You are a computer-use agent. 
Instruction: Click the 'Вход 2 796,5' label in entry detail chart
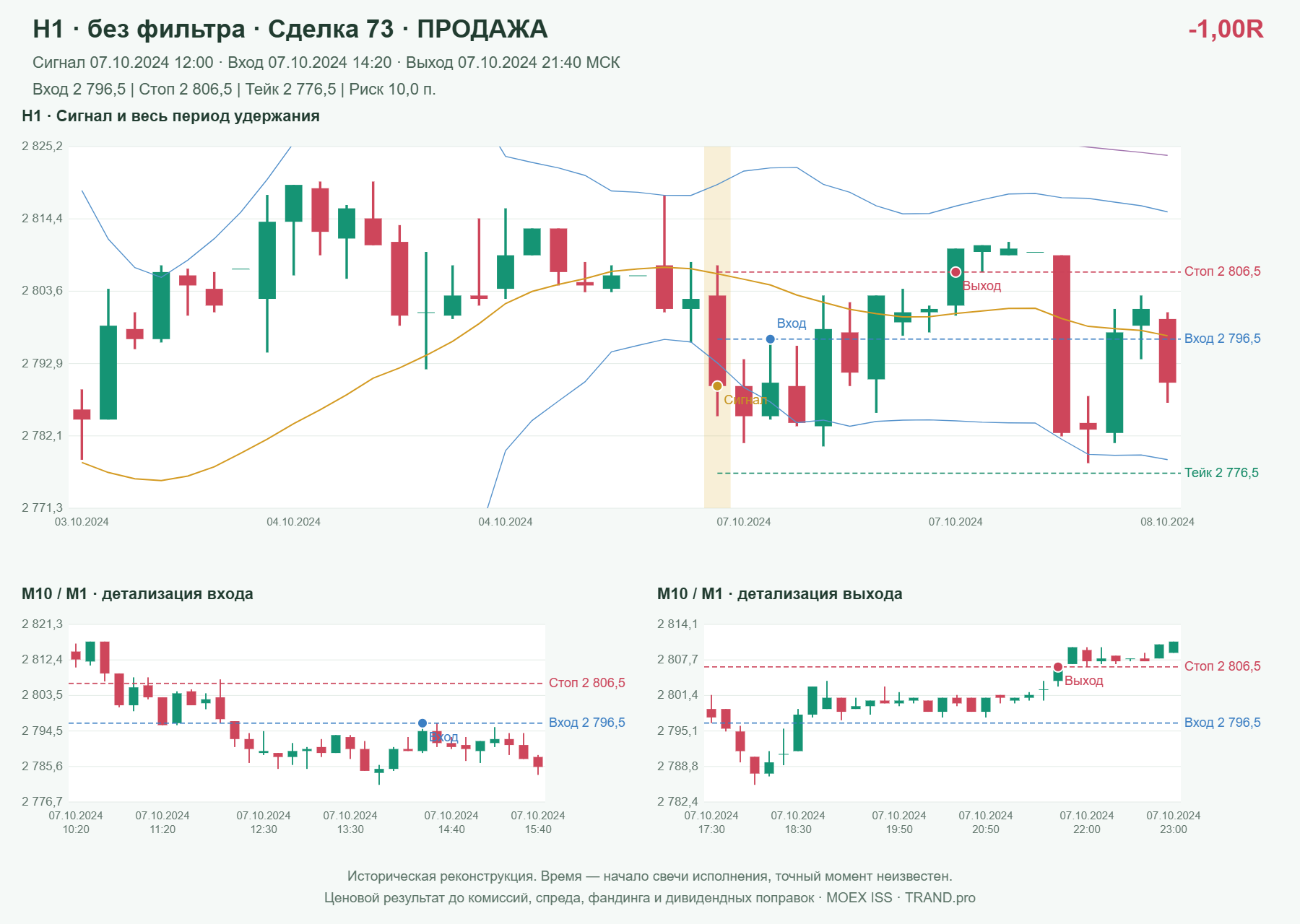[587, 723]
